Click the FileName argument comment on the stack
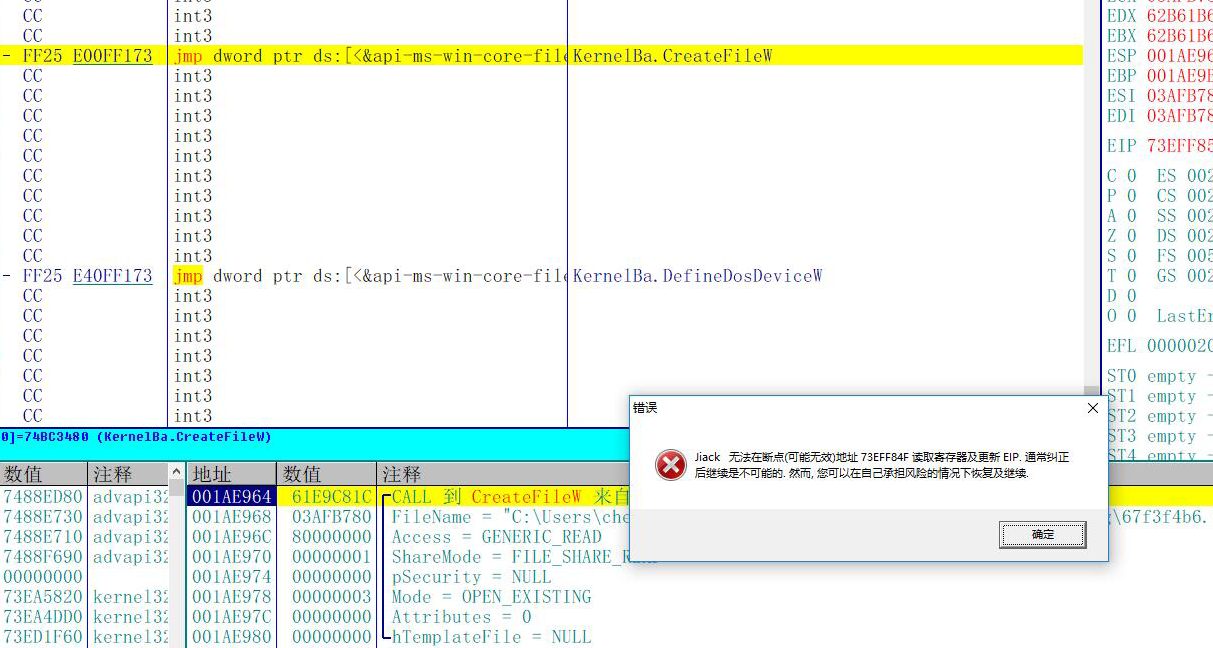This screenshot has height=648, width=1213. [x=510, y=517]
